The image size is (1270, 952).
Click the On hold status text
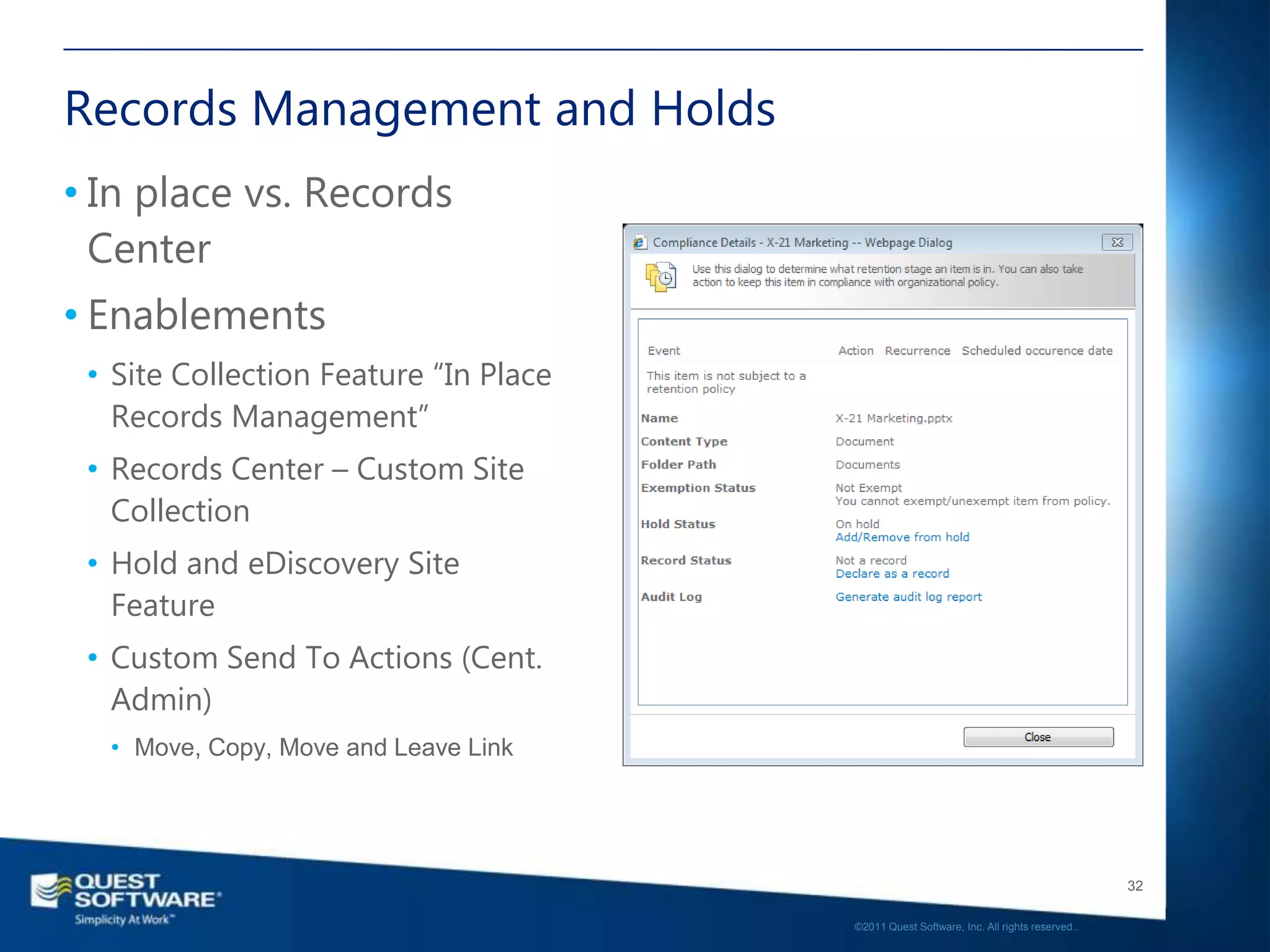(x=857, y=524)
